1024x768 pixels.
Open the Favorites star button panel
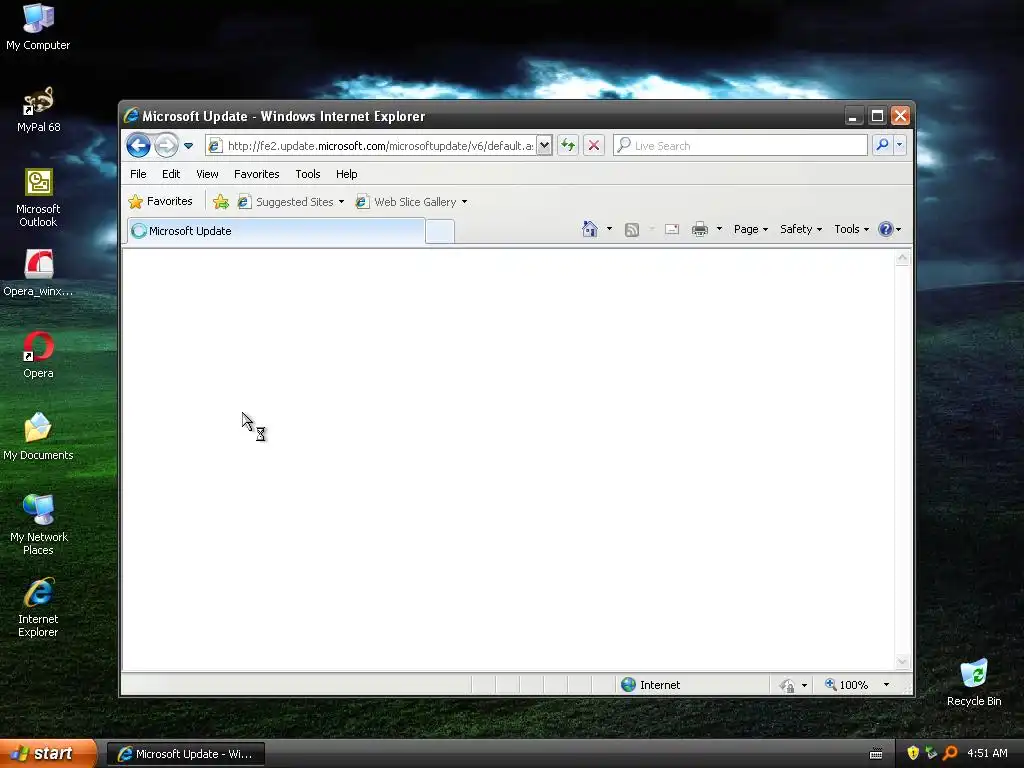[x=161, y=201]
